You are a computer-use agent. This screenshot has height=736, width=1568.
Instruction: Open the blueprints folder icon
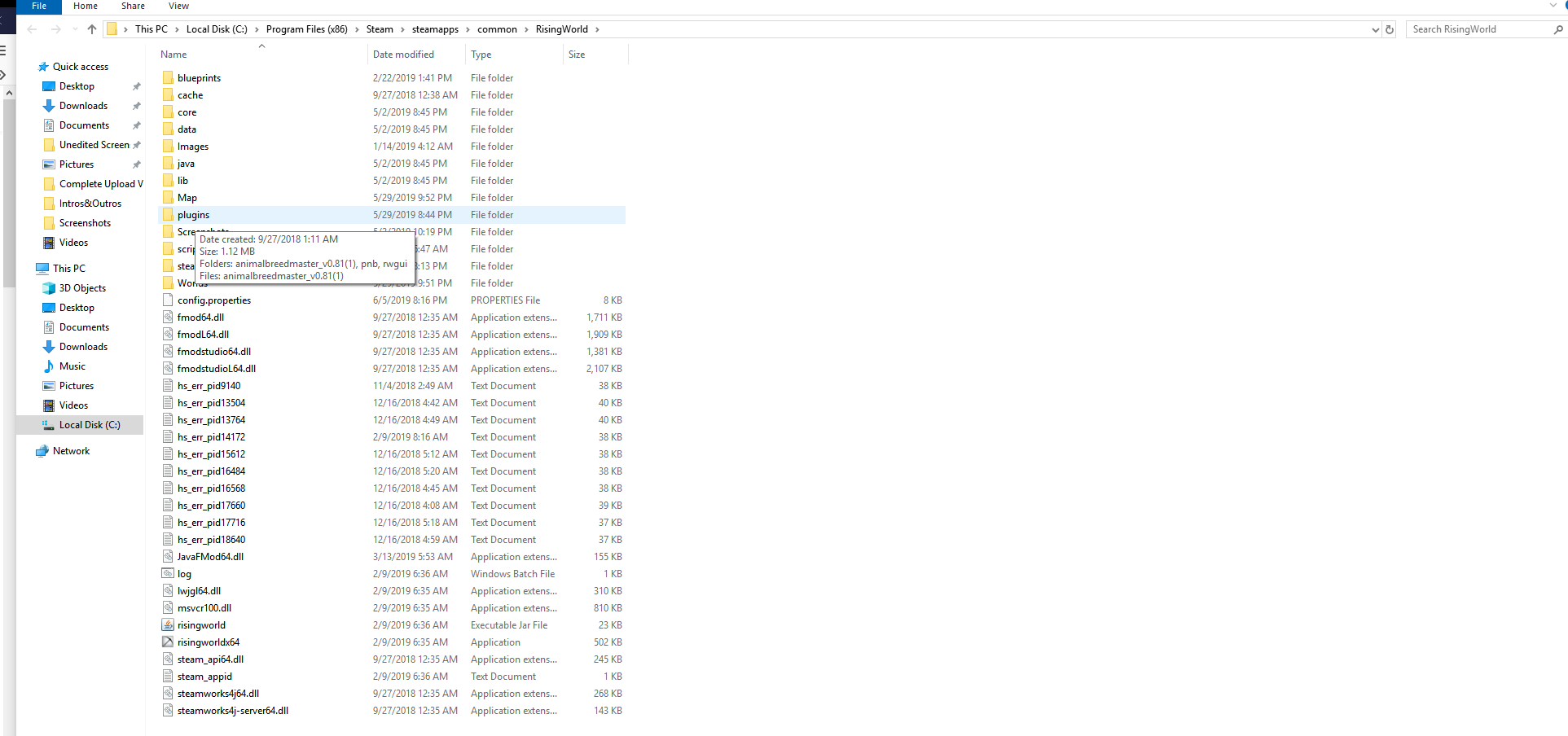tap(168, 78)
